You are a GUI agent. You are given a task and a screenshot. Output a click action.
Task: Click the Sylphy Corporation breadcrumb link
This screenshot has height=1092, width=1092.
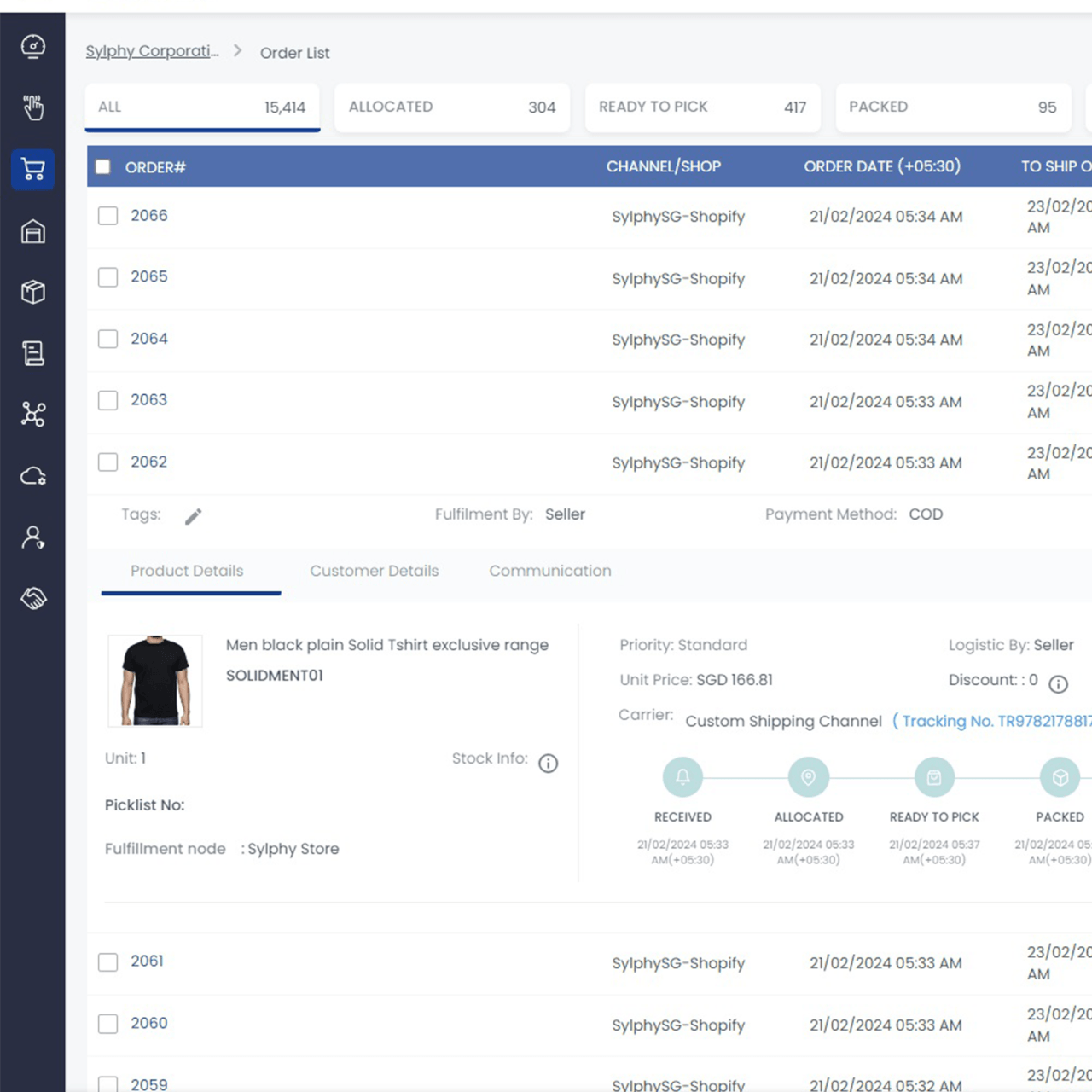coord(152,51)
